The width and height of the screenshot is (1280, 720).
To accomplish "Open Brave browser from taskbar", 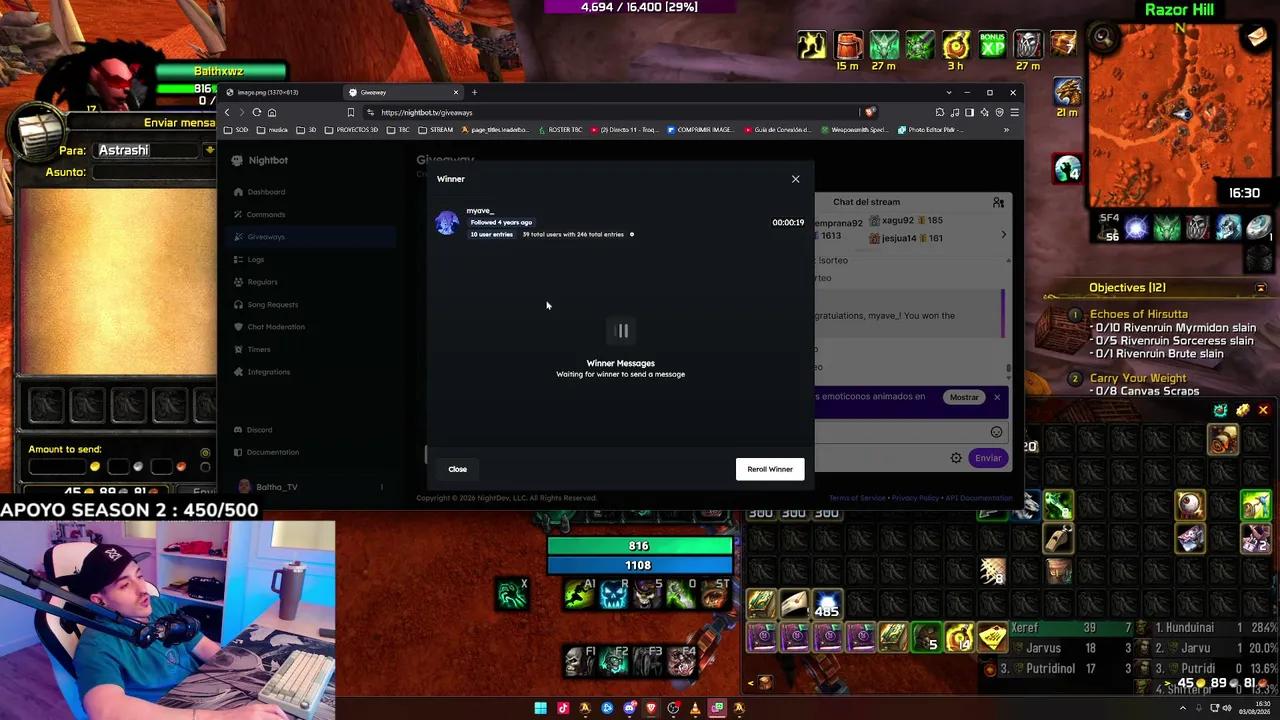I will (651, 708).
